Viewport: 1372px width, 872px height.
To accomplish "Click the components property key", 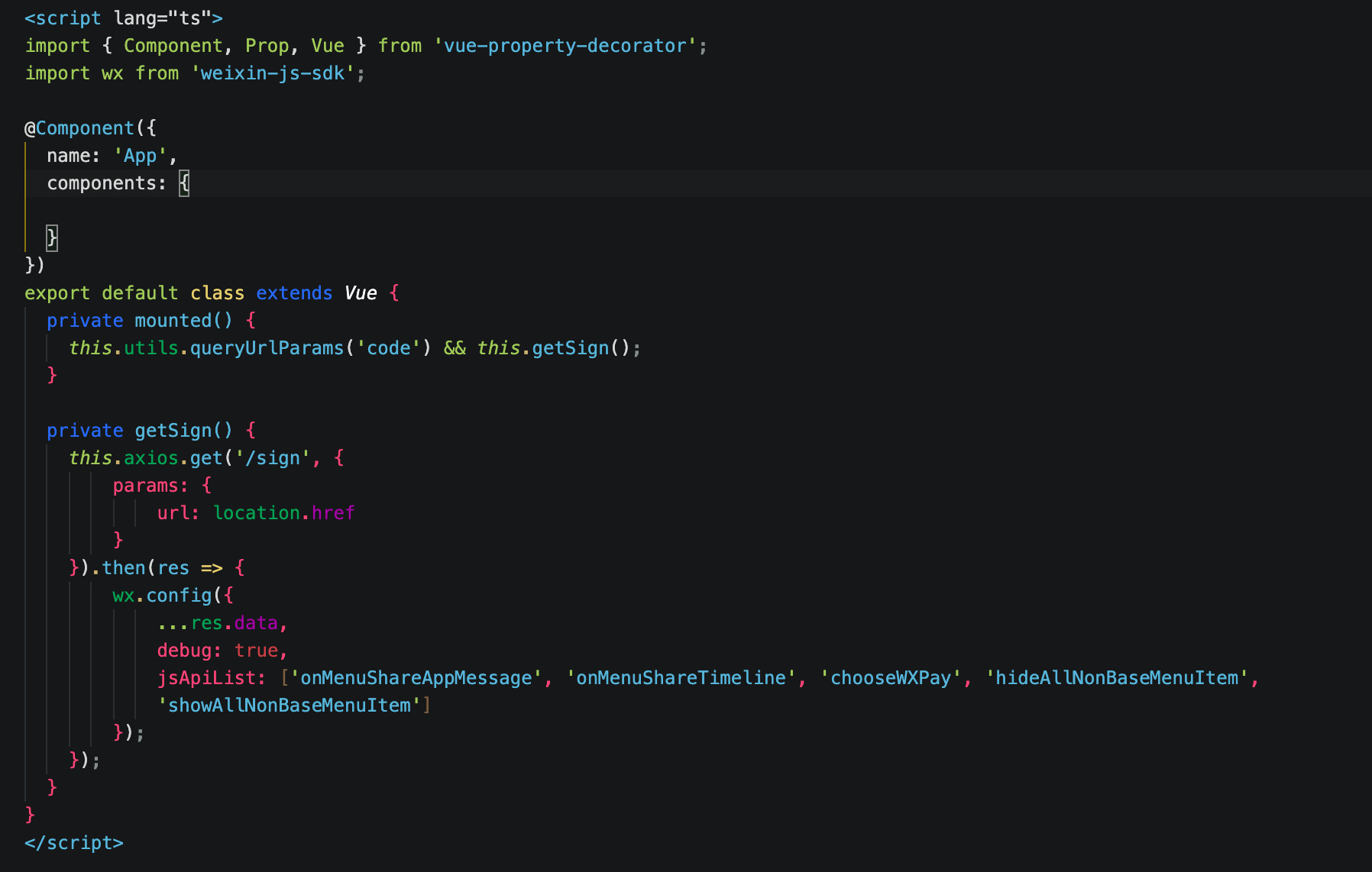I will (x=102, y=183).
